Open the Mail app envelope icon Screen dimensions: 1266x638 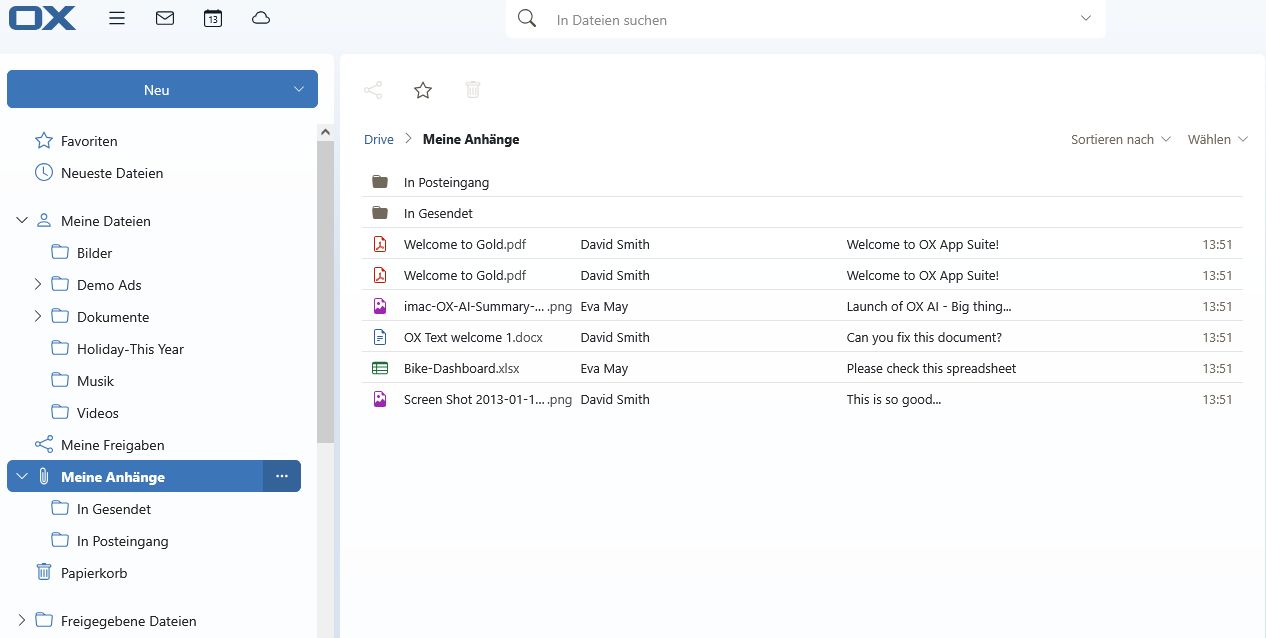point(165,18)
